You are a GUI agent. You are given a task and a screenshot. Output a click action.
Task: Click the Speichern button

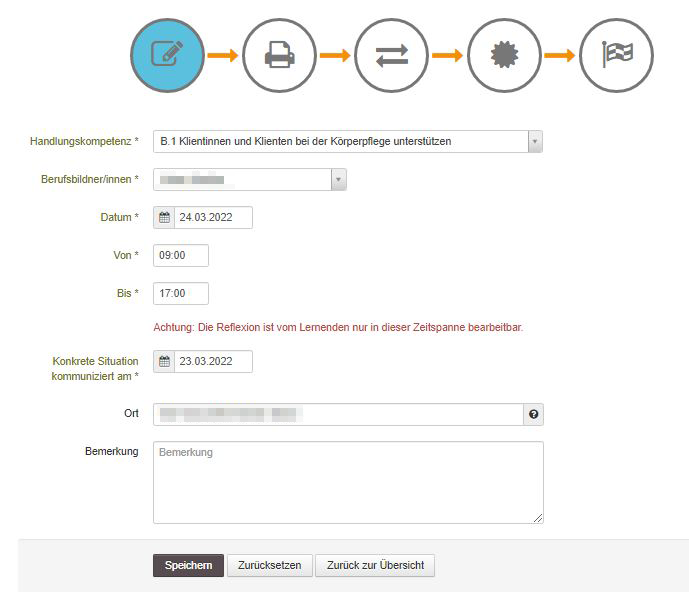188,566
